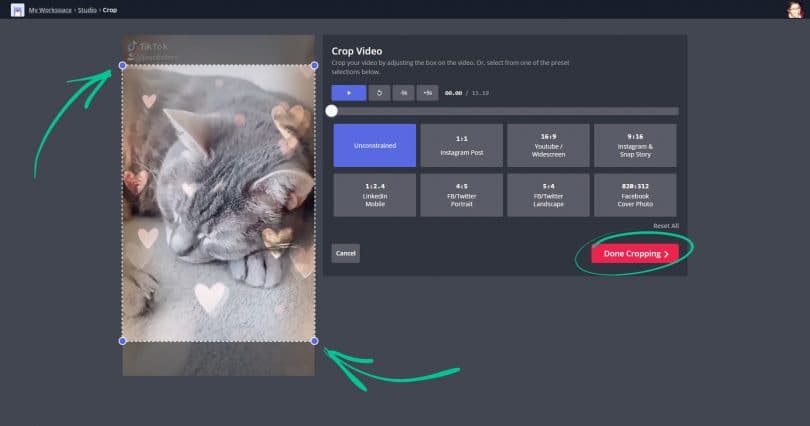Pick 16:9 Youtube Widescreen preset
Image resolution: width=810 pixels, height=426 pixels.
[547, 145]
